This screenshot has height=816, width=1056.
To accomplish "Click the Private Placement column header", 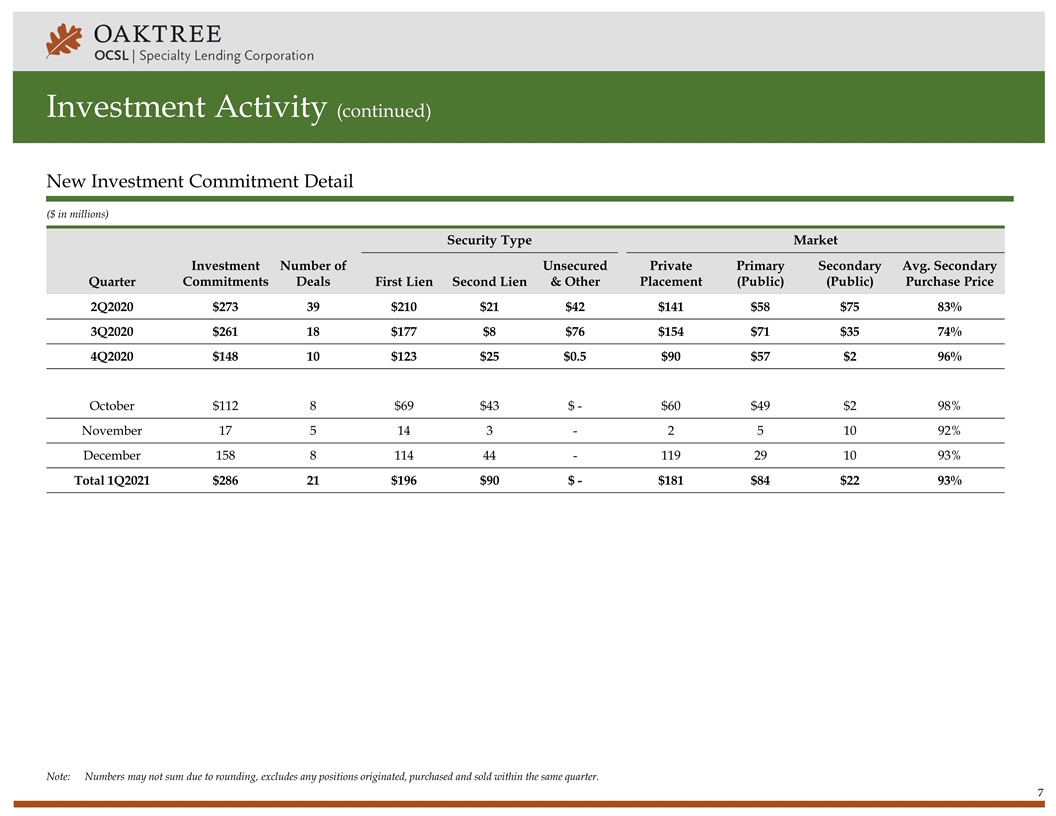I will click(x=671, y=274).
